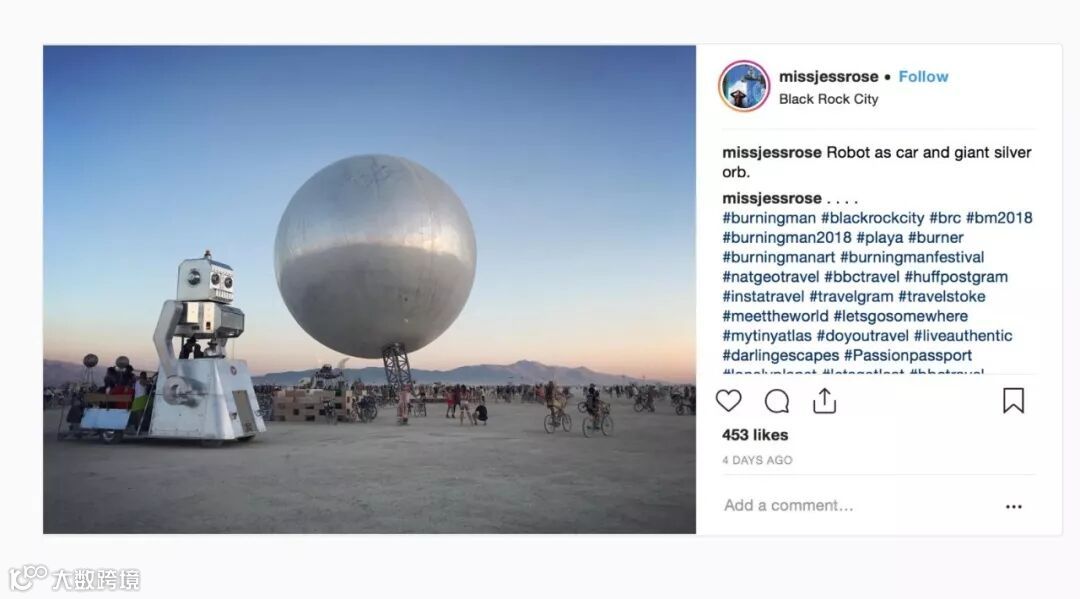Open missjessrose username in header
The width and height of the screenshot is (1080, 599).
tap(829, 76)
